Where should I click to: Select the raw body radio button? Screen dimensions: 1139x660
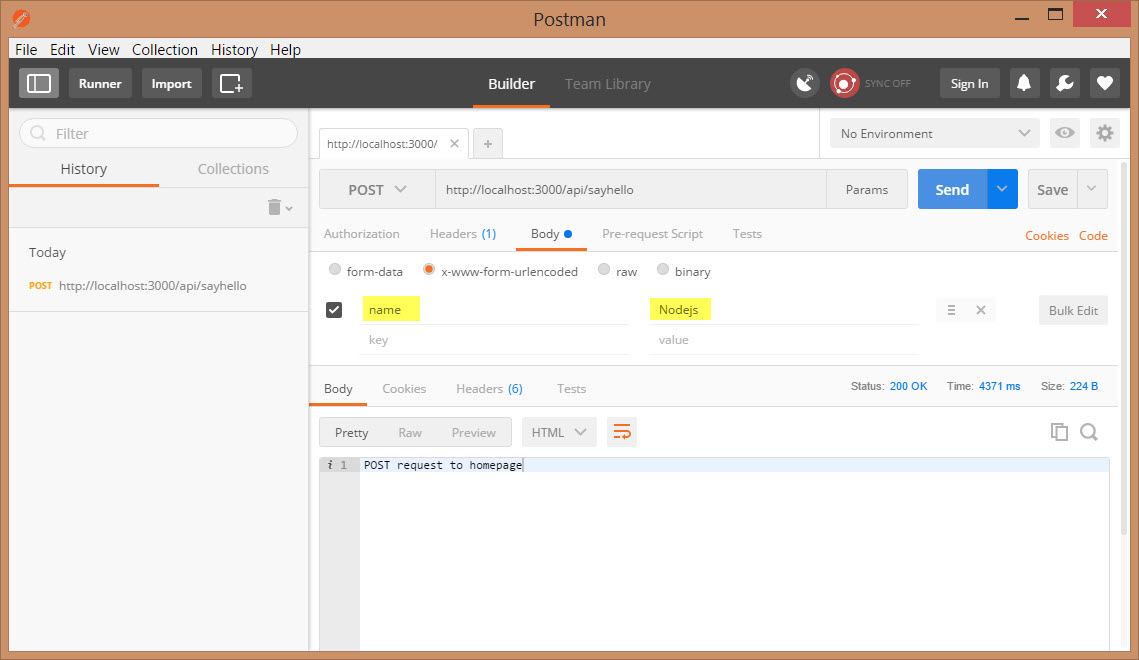[x=604, y=269]
